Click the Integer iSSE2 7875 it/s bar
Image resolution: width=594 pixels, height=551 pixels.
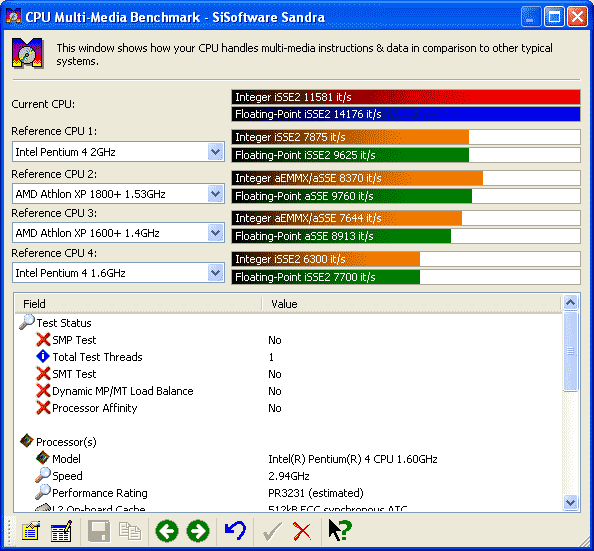406,137
